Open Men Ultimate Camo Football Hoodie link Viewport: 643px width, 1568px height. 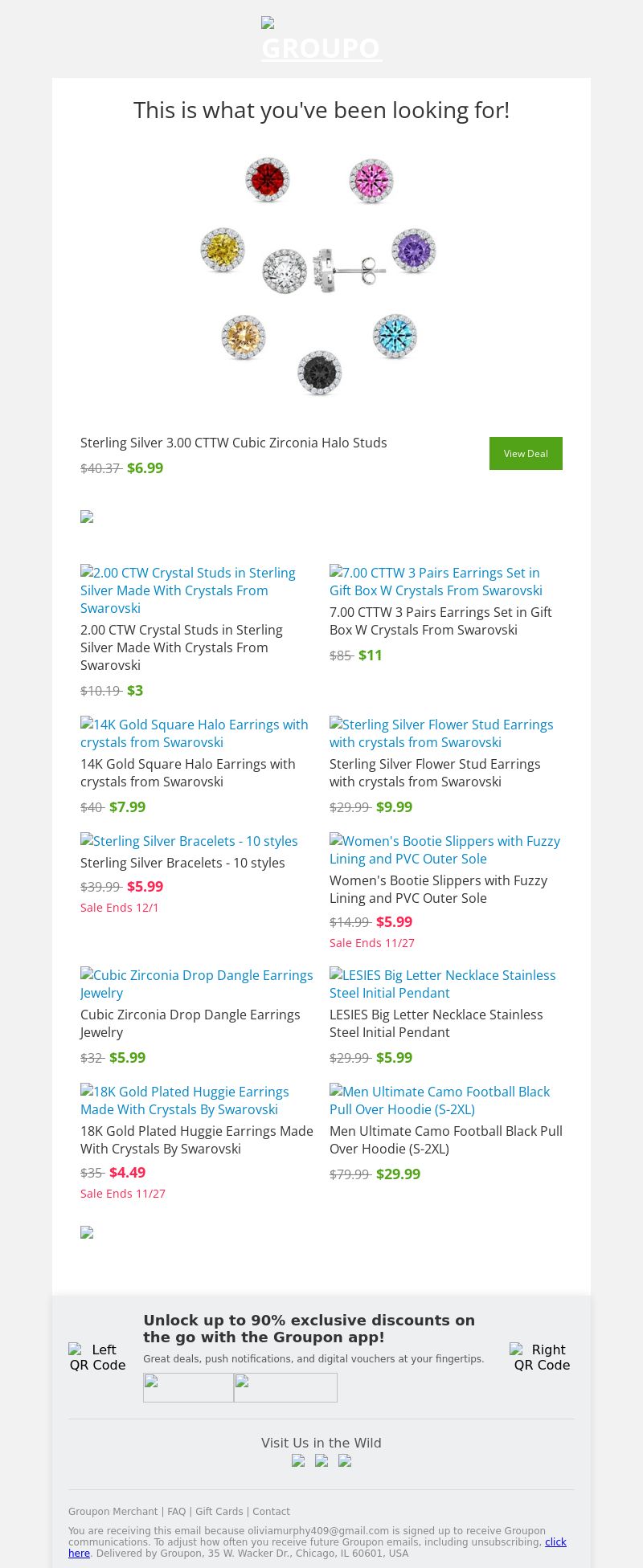(439, 1100)
